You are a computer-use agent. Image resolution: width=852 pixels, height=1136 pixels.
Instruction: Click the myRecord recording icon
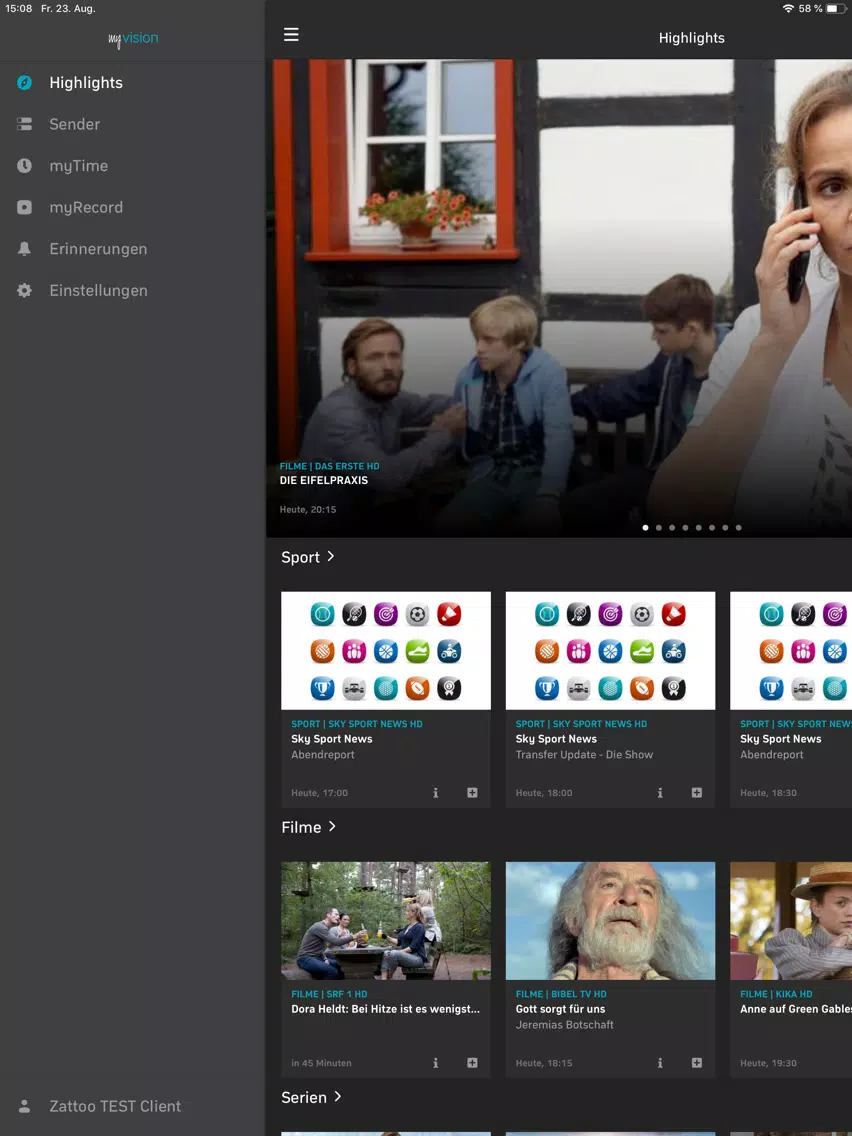(24, 207)
